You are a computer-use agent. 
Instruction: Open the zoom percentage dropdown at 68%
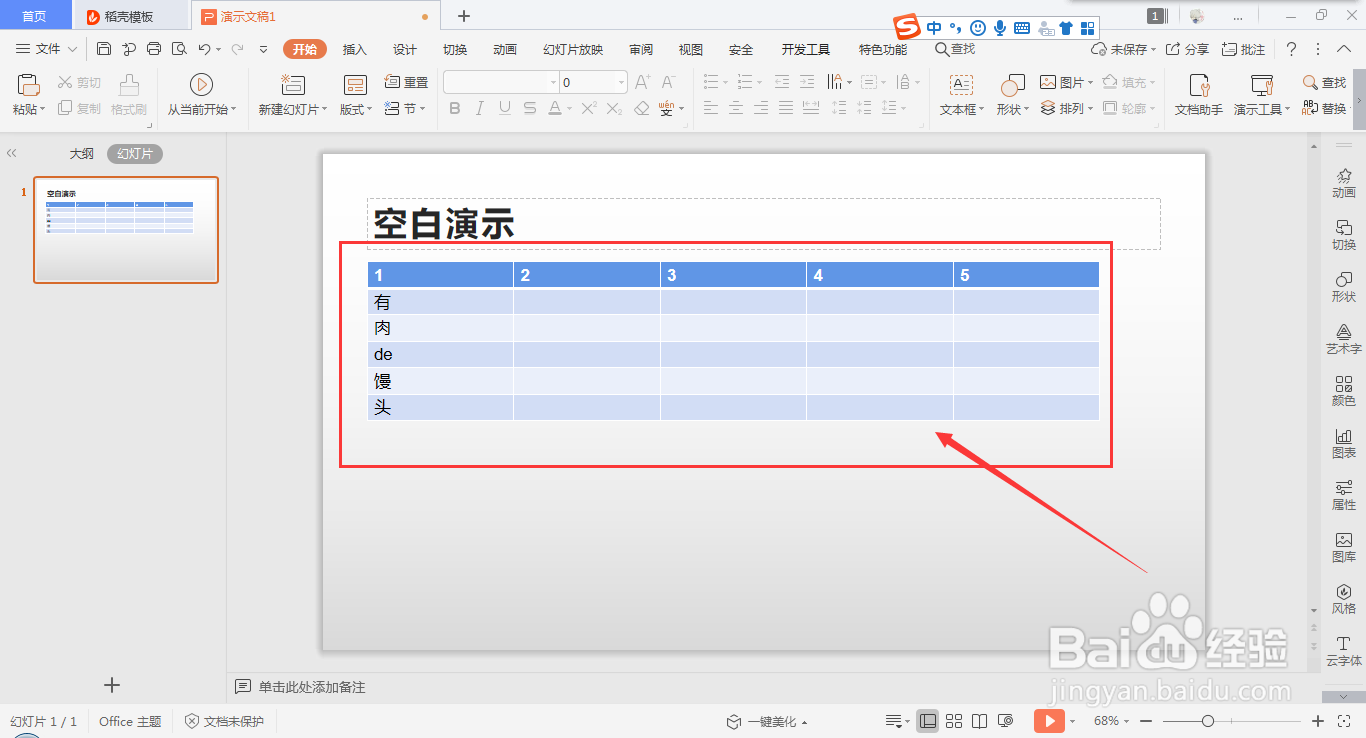1114,720
